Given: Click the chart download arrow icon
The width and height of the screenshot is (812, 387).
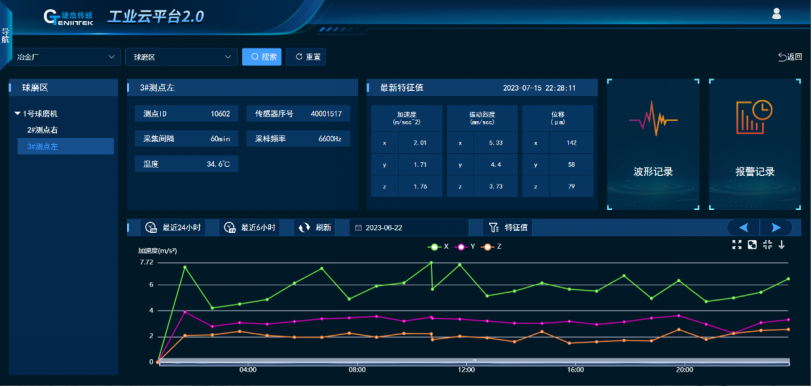Looking at the screenshot, I should coord(781,245).
